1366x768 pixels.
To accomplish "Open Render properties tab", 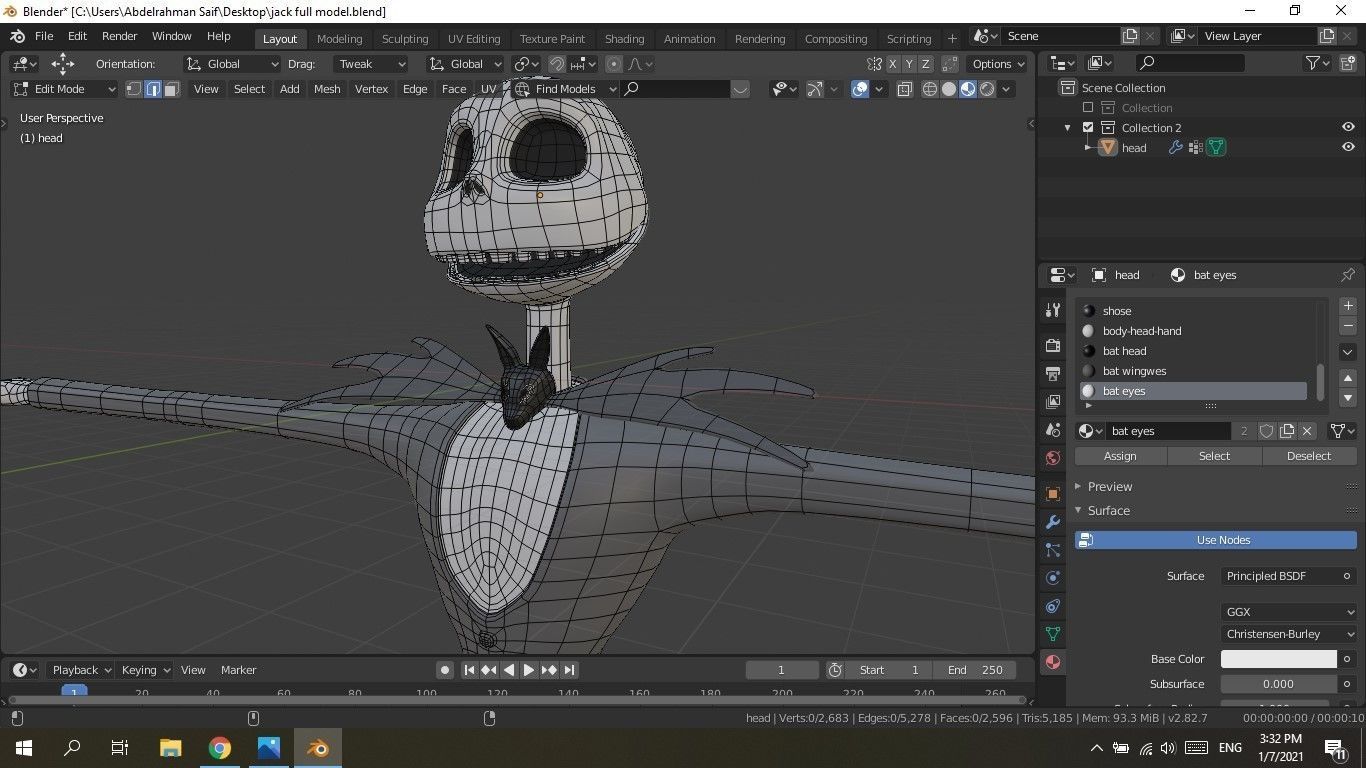I will coord(1052,345).
